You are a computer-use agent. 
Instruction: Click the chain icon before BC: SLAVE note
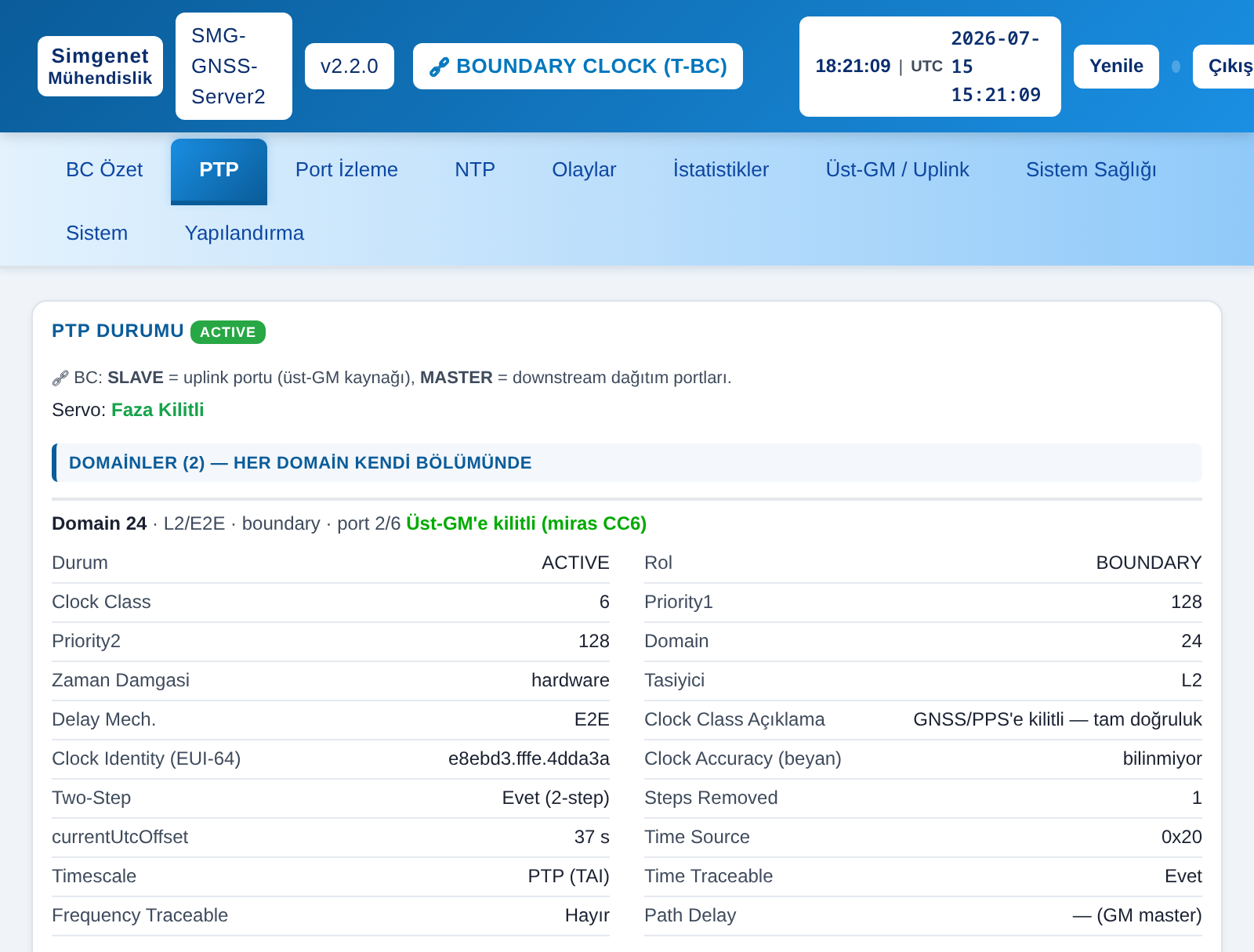coord(60,378)
